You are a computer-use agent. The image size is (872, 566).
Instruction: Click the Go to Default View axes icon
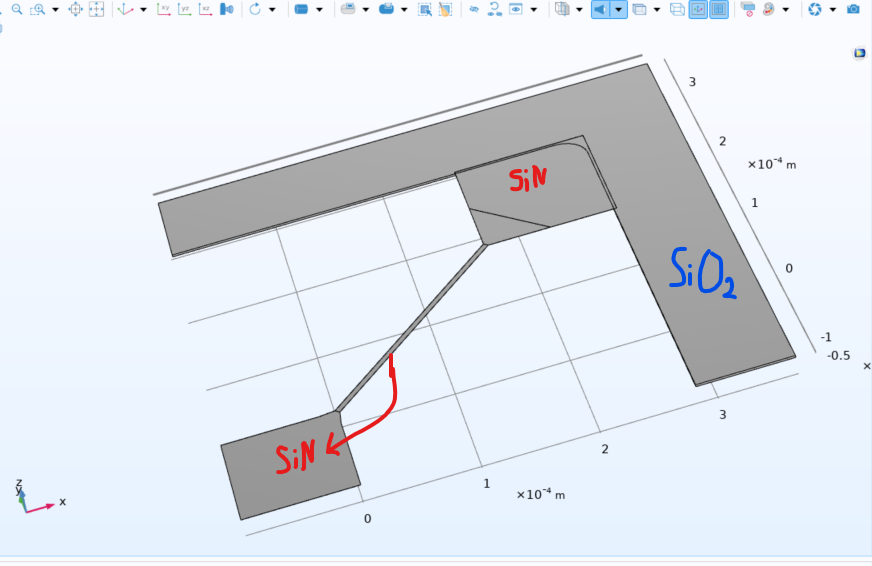pyautogui.click(x=125, y=9)
